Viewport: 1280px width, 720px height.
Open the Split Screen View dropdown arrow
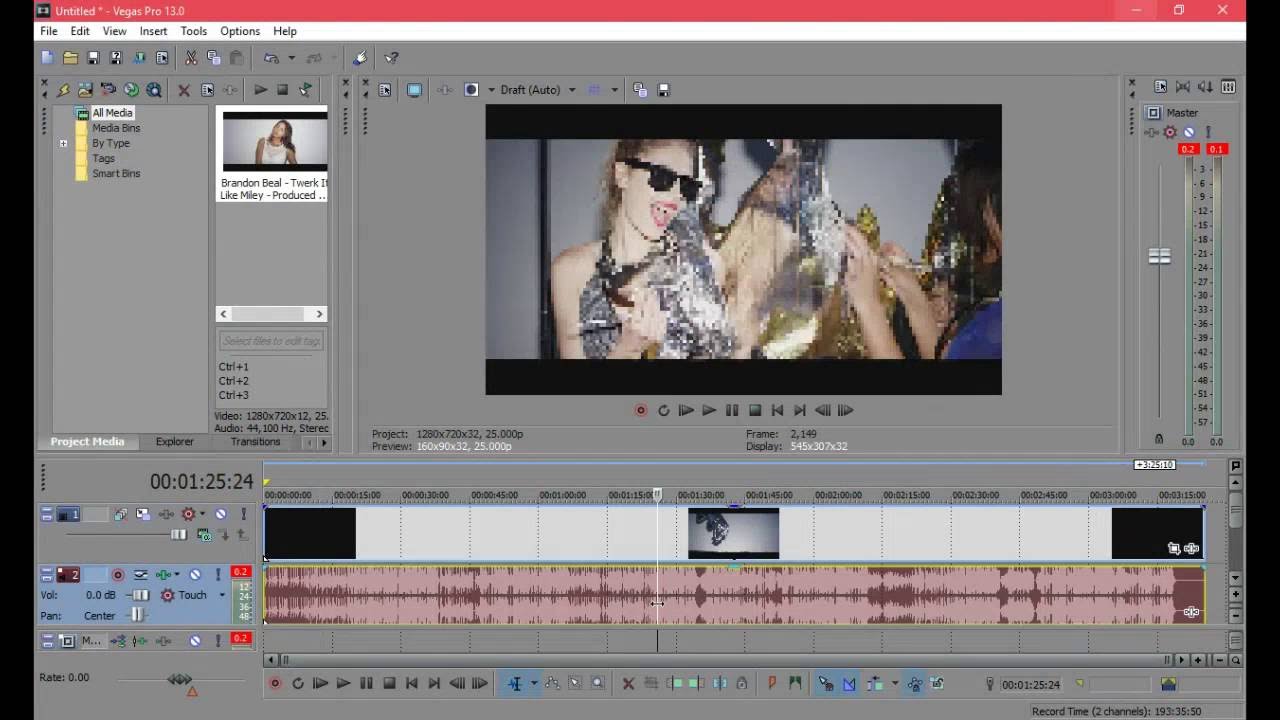[491, 90]
